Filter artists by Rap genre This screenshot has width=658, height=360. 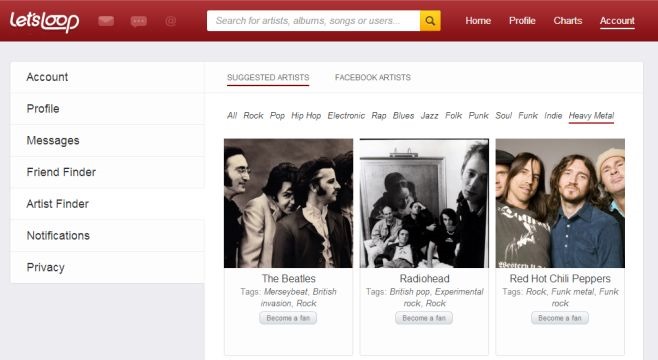tap(379, 115)
